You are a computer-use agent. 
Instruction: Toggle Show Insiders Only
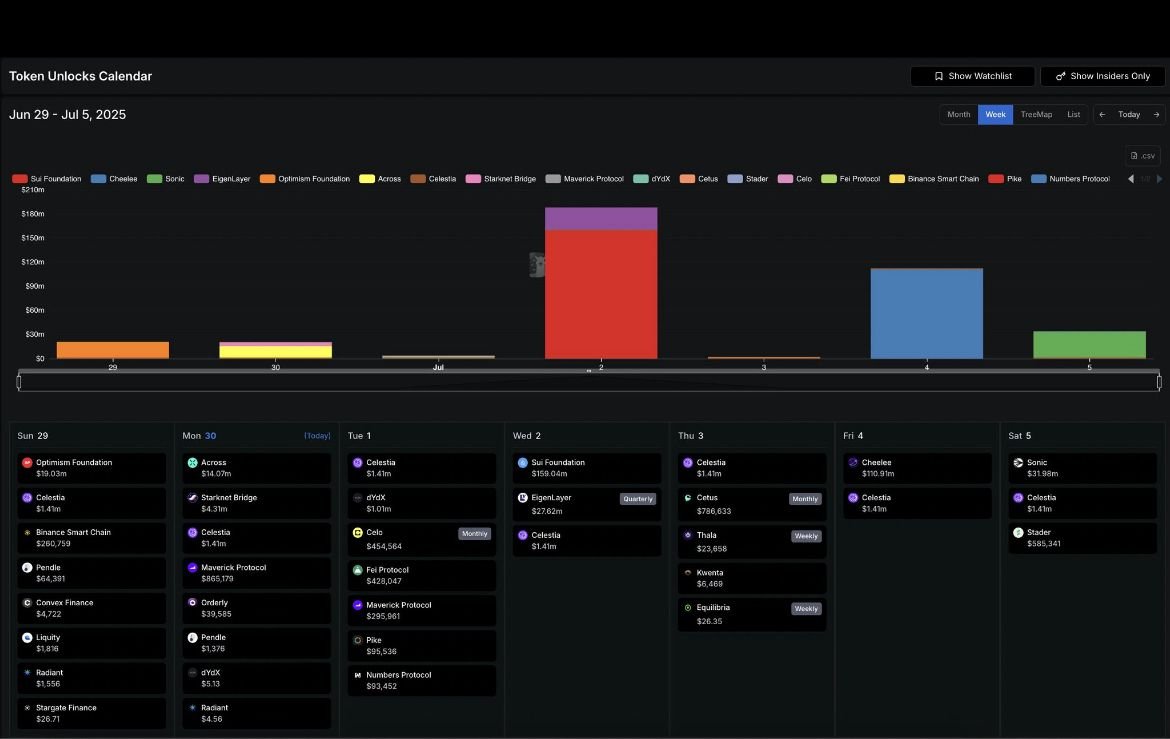pos(1102,76)
